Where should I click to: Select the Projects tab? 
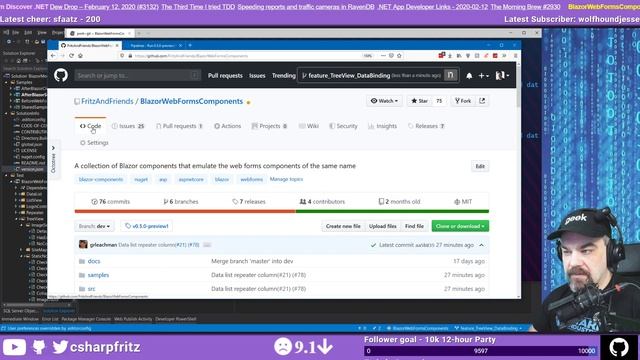point(269,126)
